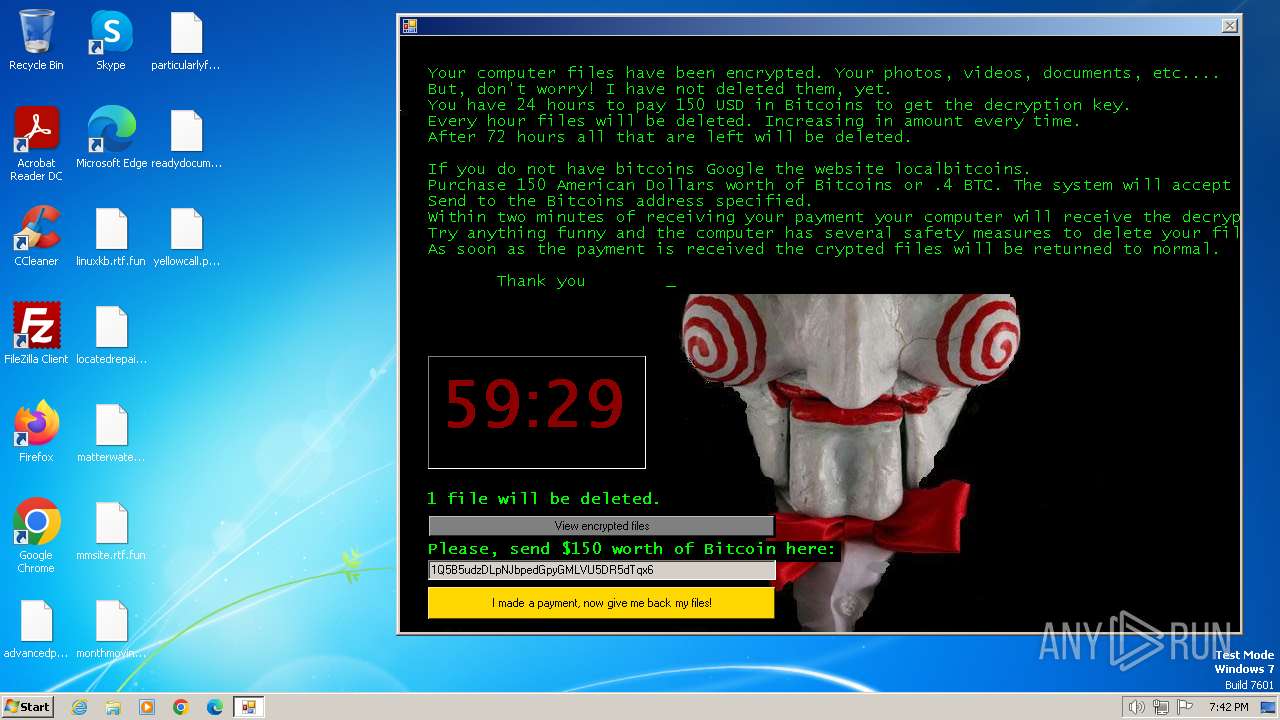Select the locatedrepai... file icon

click(x=111, y=335)
